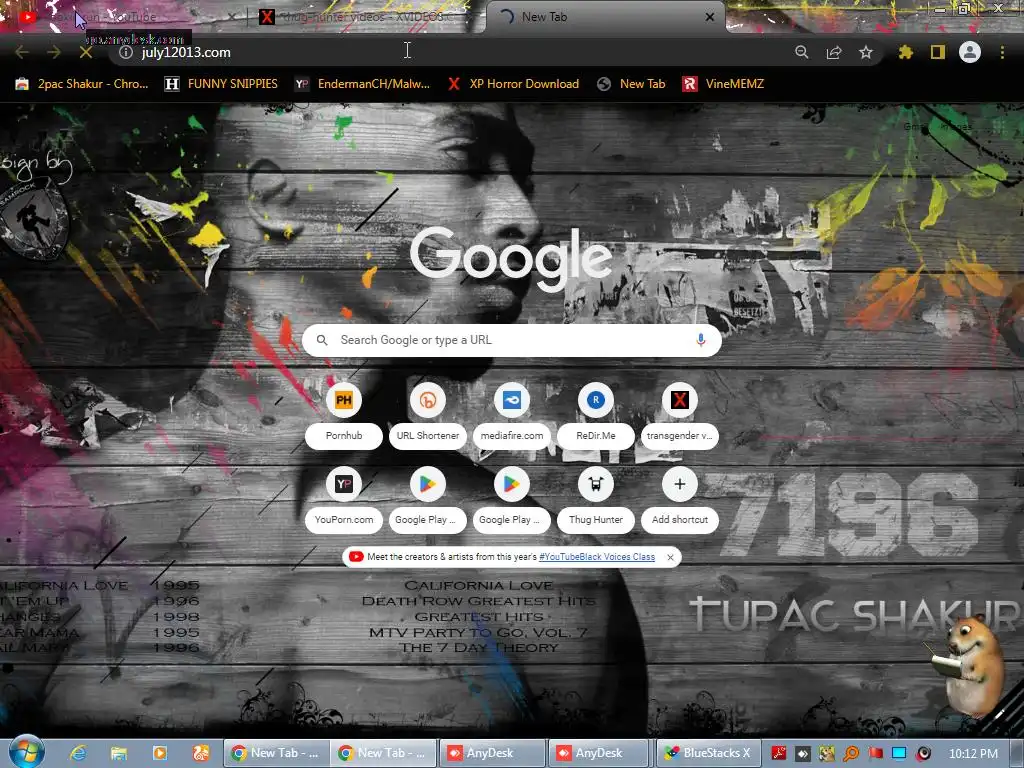Open the mediafire.com shortcut
Image resolution: width=1024 pixels, height=768 pixels.
(512, 415)
